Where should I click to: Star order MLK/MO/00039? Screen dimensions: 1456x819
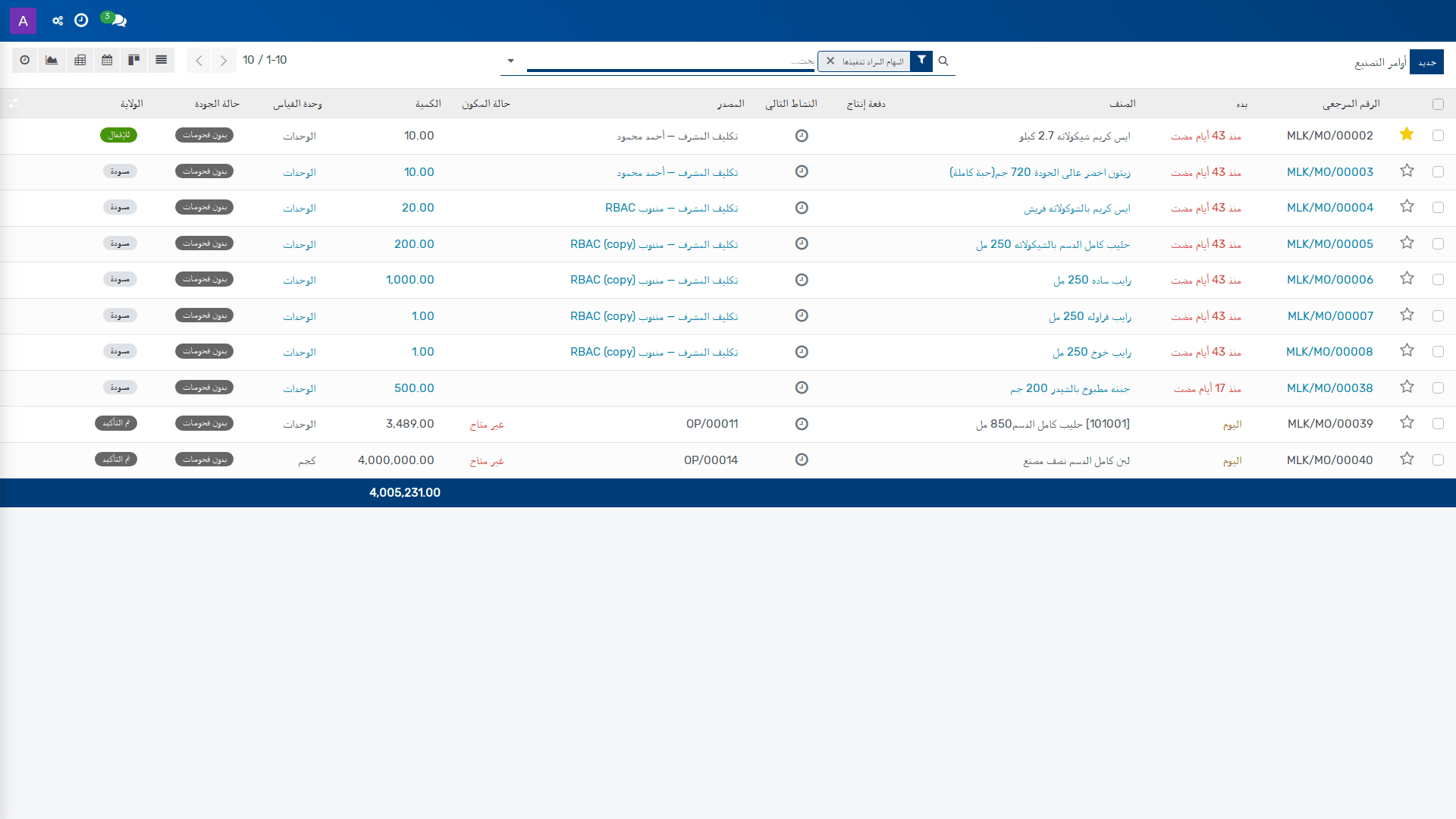[x=1407, y=423]
